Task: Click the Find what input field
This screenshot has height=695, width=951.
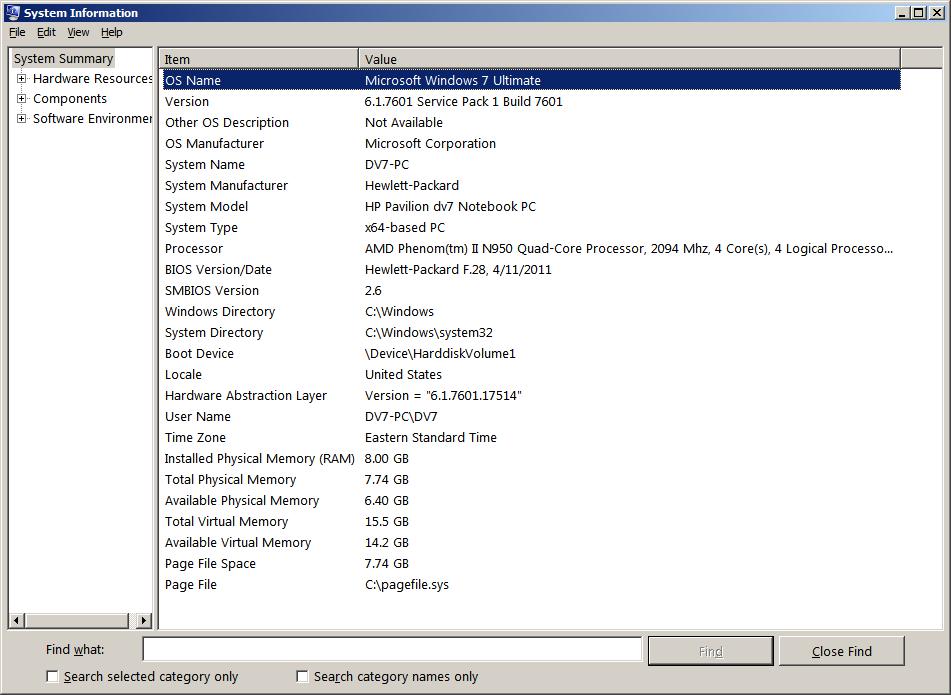Action: pos(392,650)
